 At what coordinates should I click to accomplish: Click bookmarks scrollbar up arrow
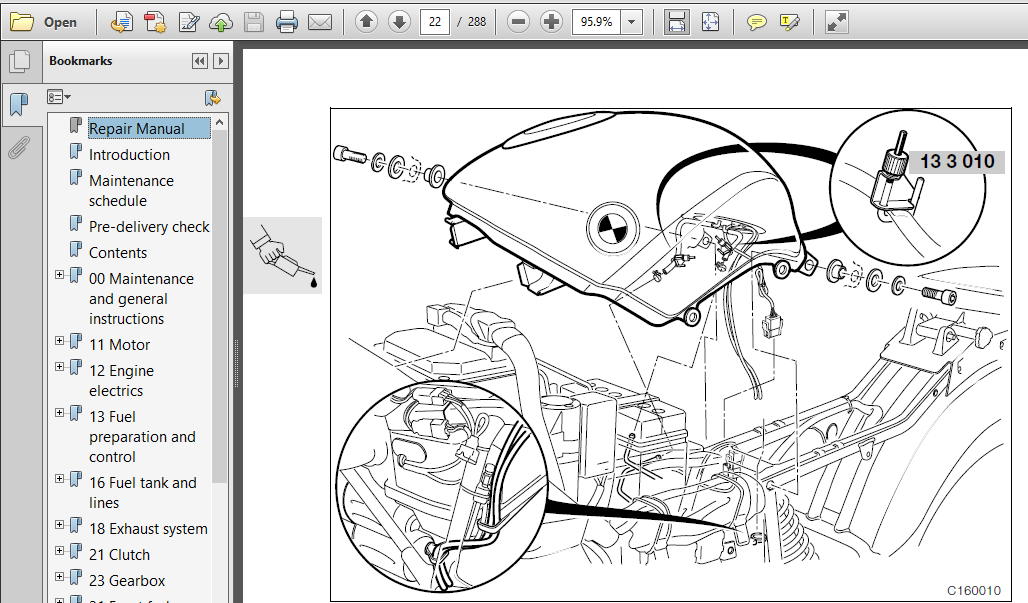click(x=220, y=123)
